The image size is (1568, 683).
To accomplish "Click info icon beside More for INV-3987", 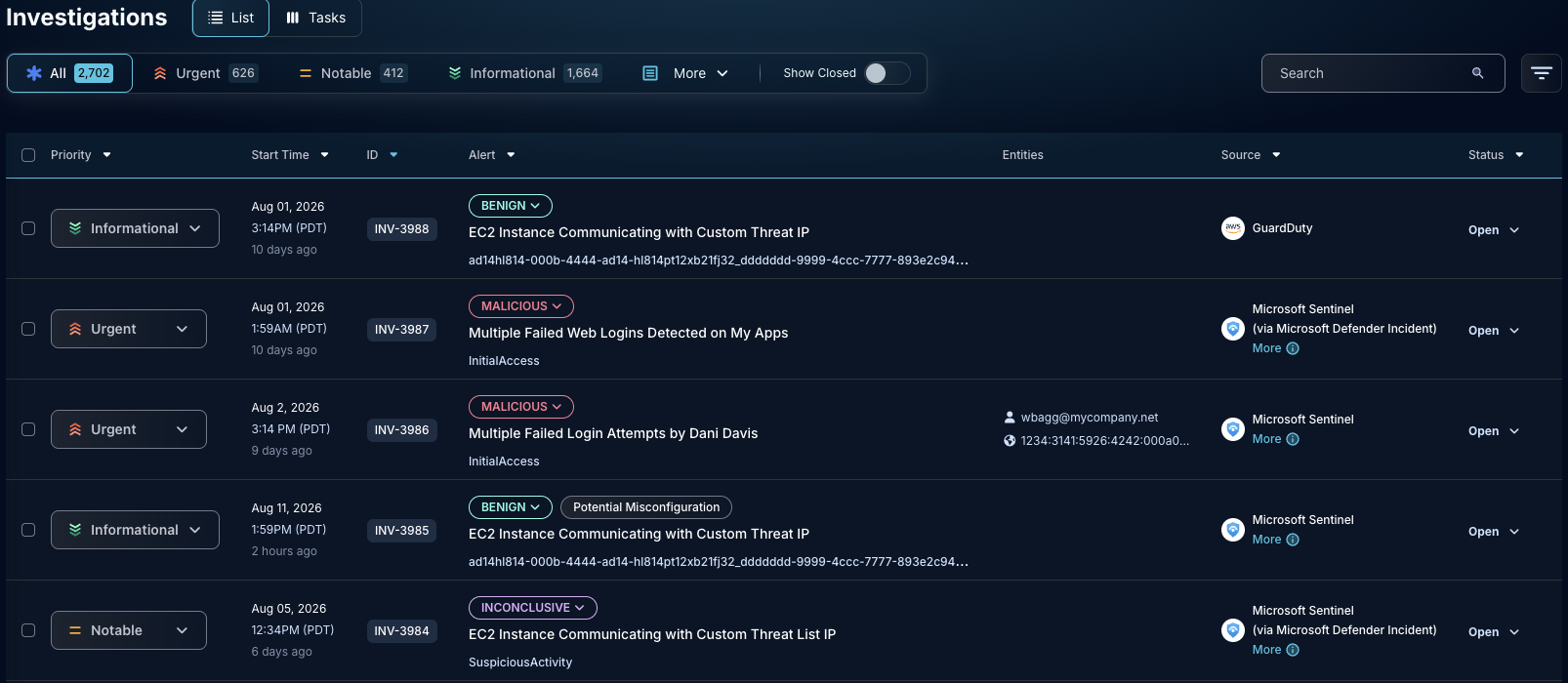I will click(x=1293, y=348).
